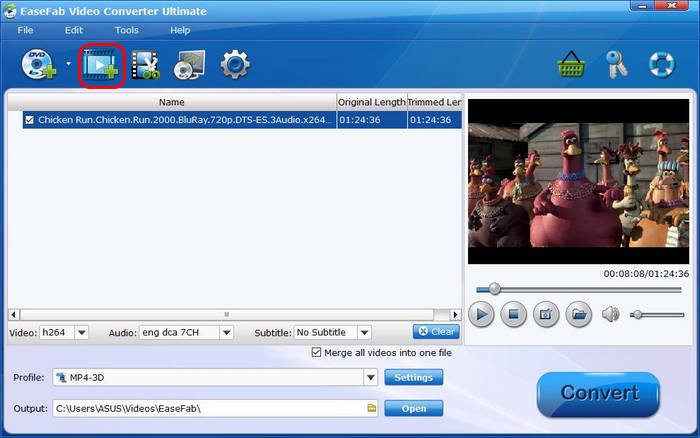The height and width of the screenshot is (438, 700).
Task: Open settings gear in the toolbar
Action: click(x=235, y=65)
